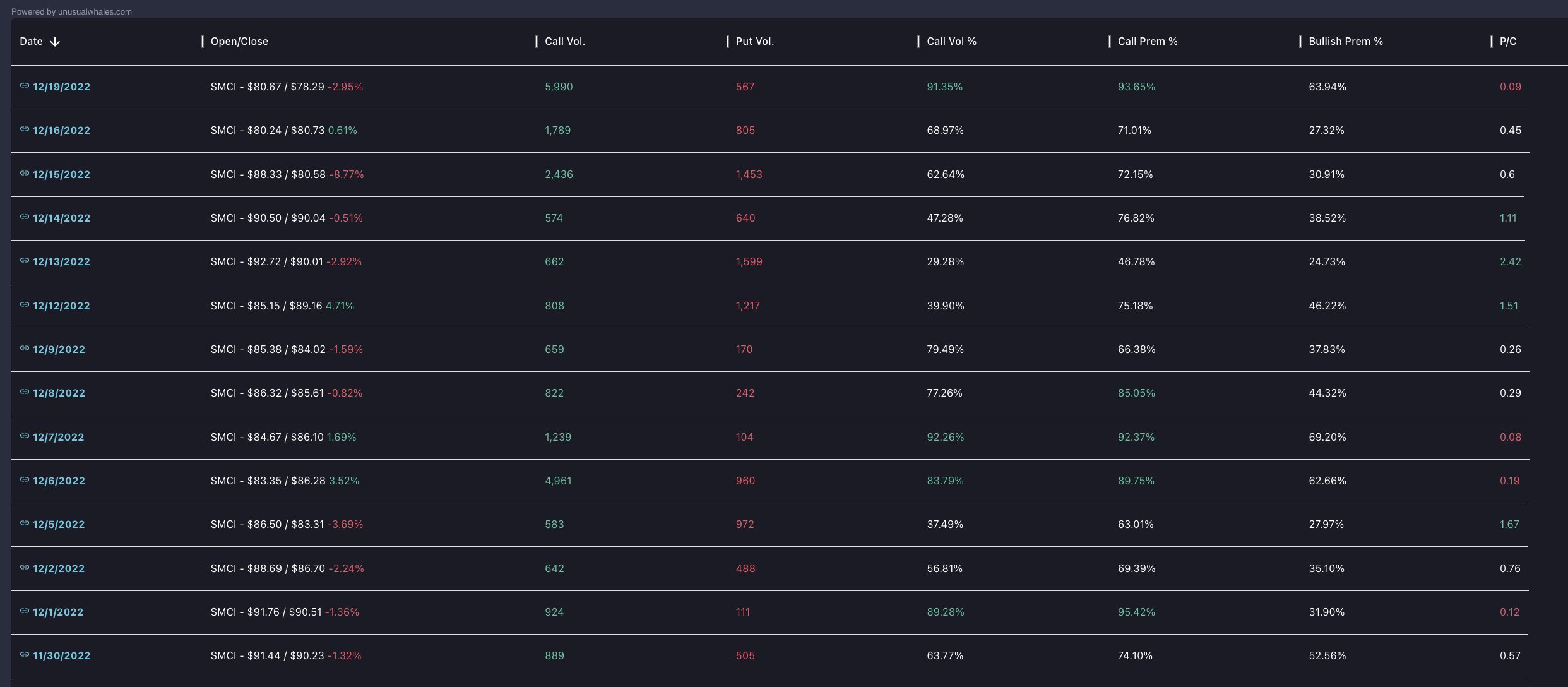This screenshot has width=1568, height=687.
Task: Open the 12/15/2022 date link
Action: [61, 174]
